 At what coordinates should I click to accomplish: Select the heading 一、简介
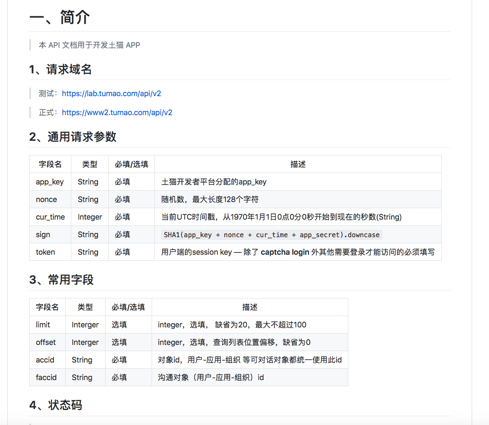[60, 17]
